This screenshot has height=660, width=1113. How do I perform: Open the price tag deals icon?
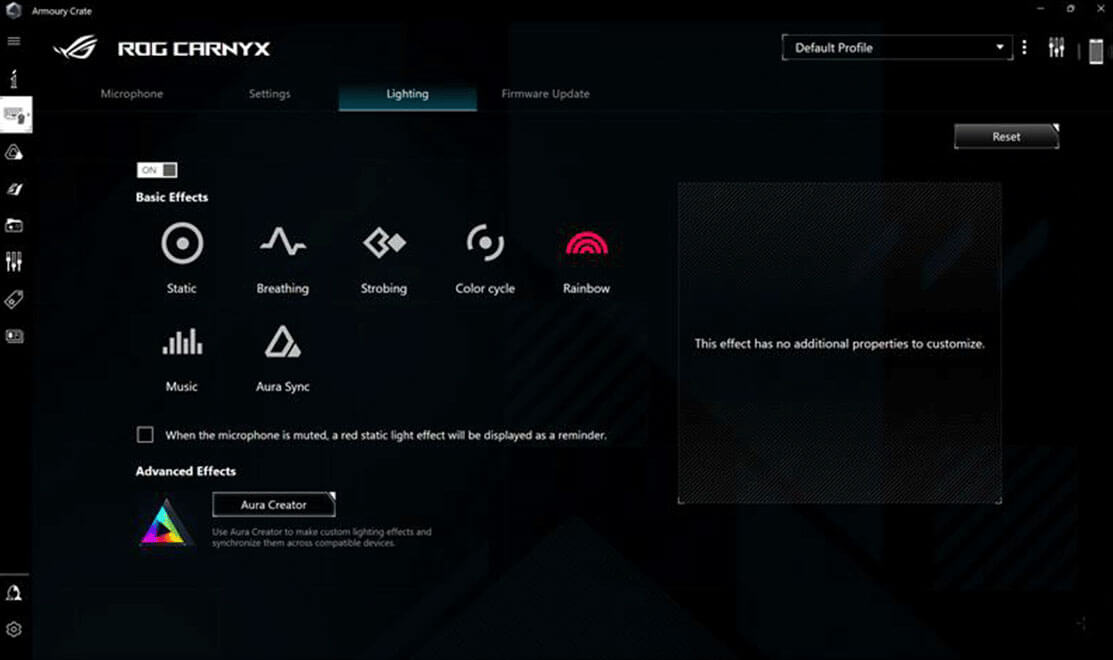point(13,299)
